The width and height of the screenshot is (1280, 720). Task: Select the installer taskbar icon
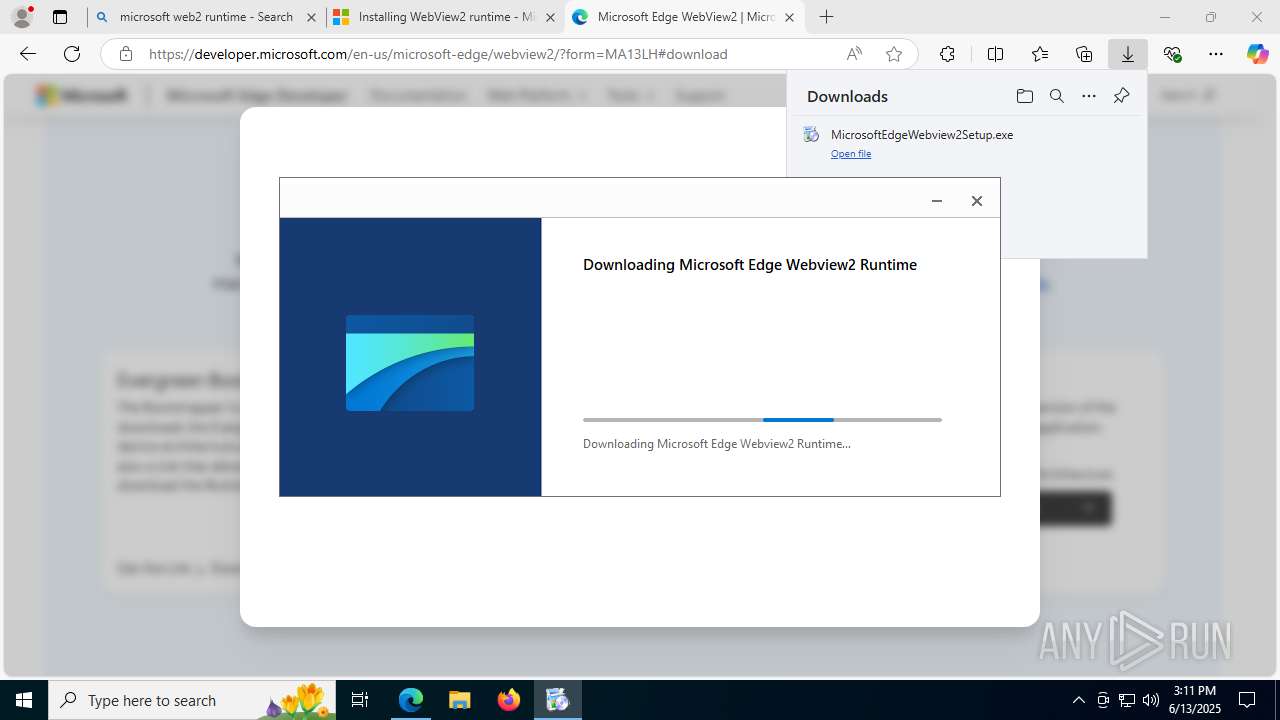click(x=557, y=700)
